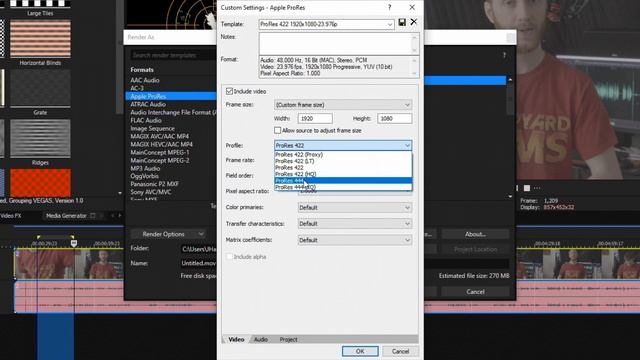Click the Search render templates field
This screenshot has width=640, height=360.
173,55
